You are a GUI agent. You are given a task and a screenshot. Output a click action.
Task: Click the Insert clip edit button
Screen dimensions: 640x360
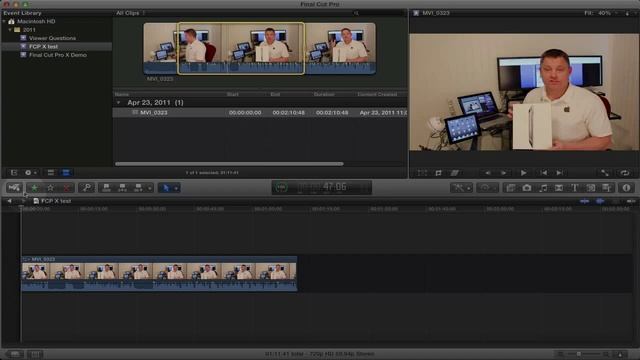click(122, 188)
